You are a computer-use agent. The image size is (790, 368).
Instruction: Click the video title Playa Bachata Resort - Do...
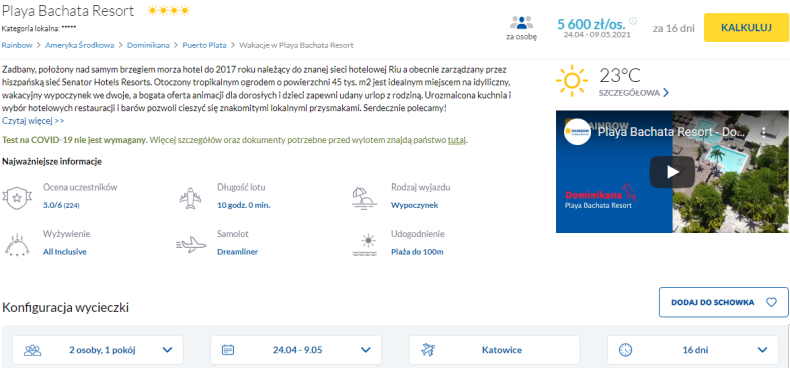click(x=671, y=132)
